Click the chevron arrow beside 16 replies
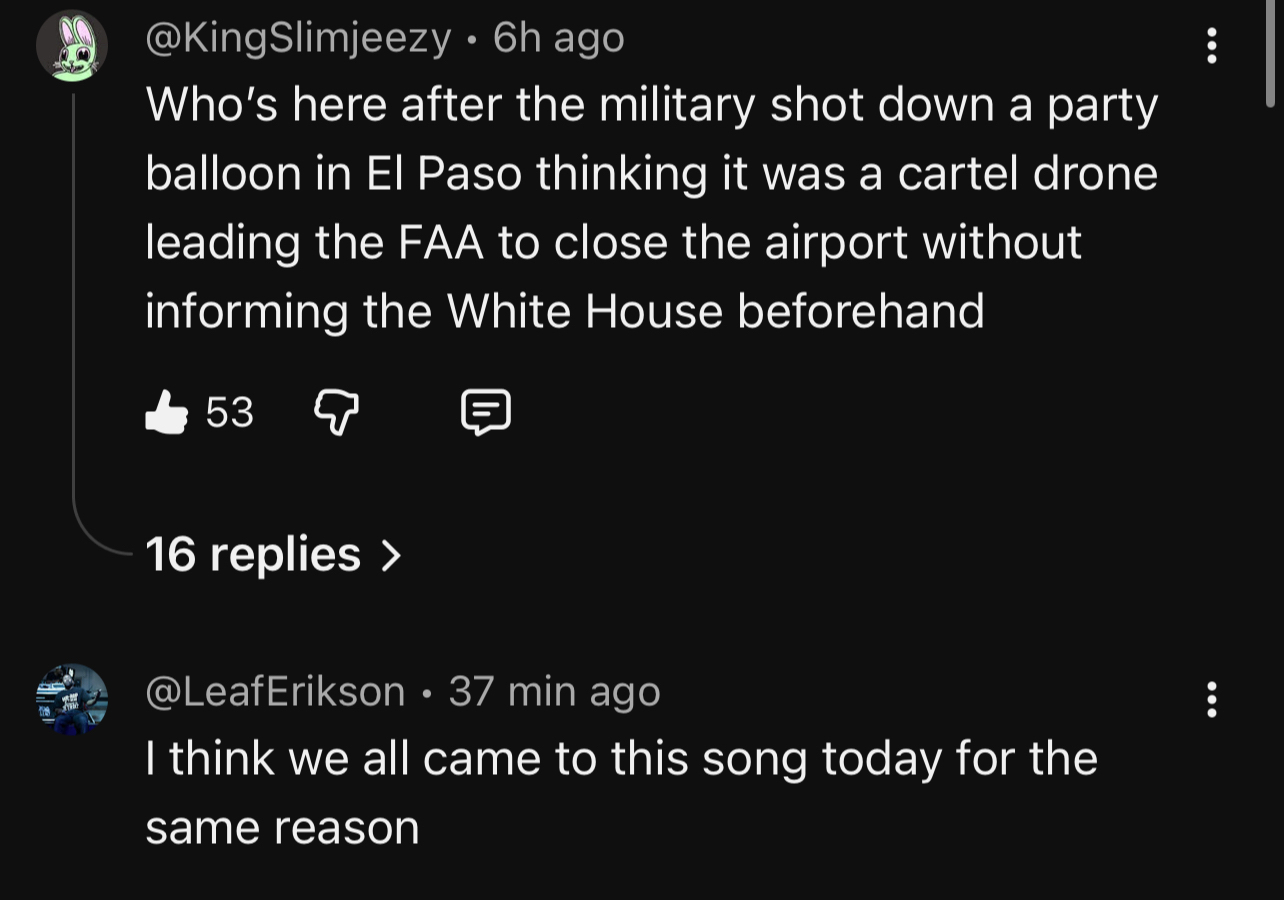Image resolution: width=1284 pixels, height=900 pixels. point(392,554)
